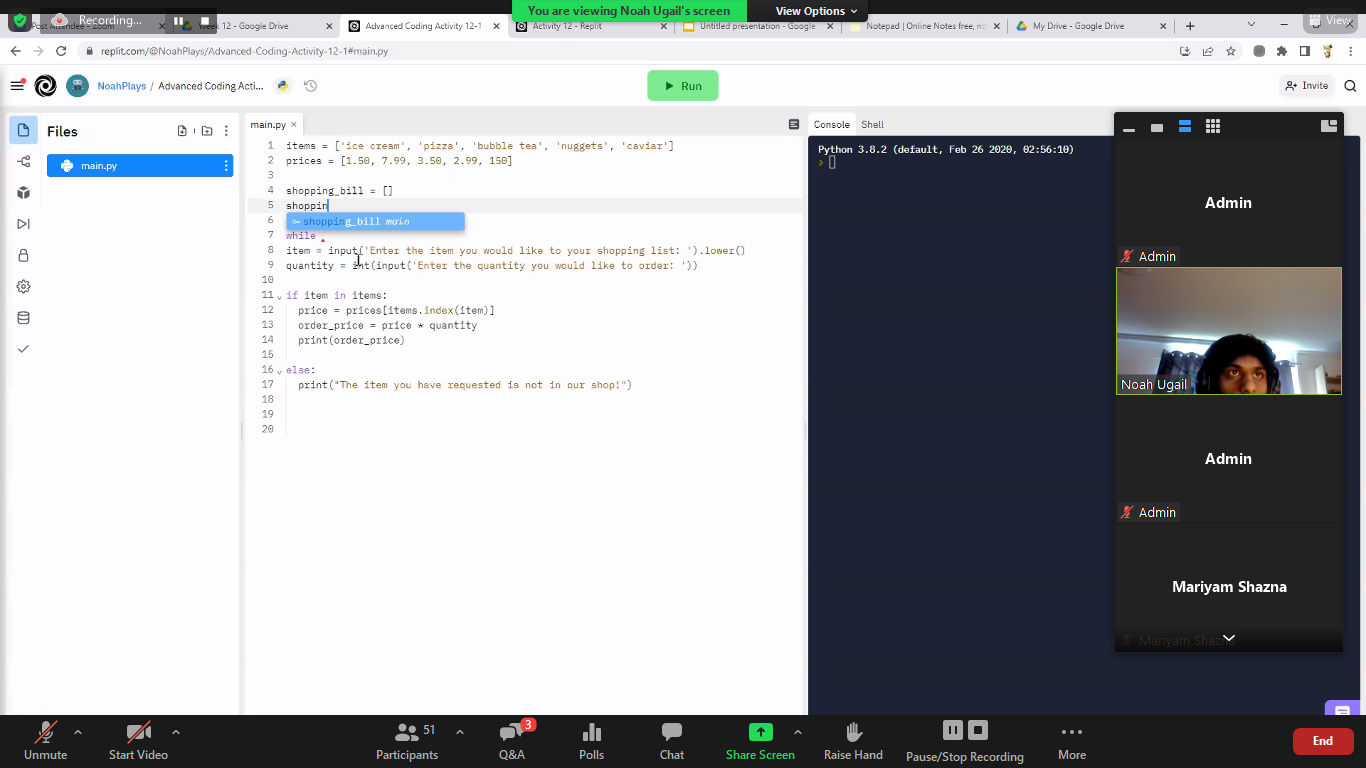Viewport: 1366px width, 768px height.
Task: Click Zoom exit floating panel icon
Action: point(1329,126)
